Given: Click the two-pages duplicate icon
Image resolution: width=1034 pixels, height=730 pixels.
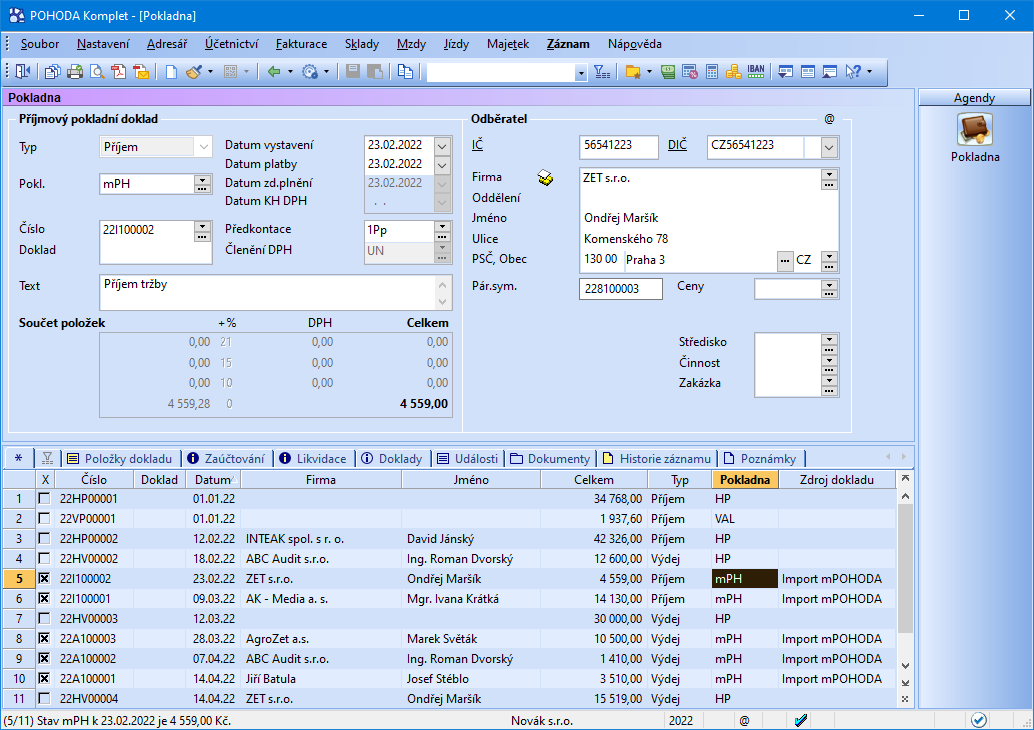Looking at the screenshot, I should click(405, 71).
